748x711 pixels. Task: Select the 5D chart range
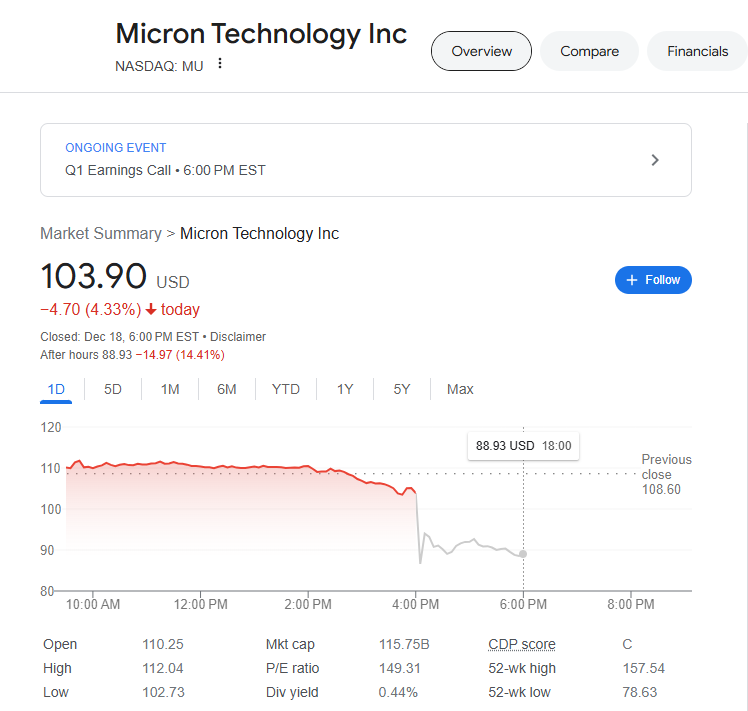(x=113, y=389)
